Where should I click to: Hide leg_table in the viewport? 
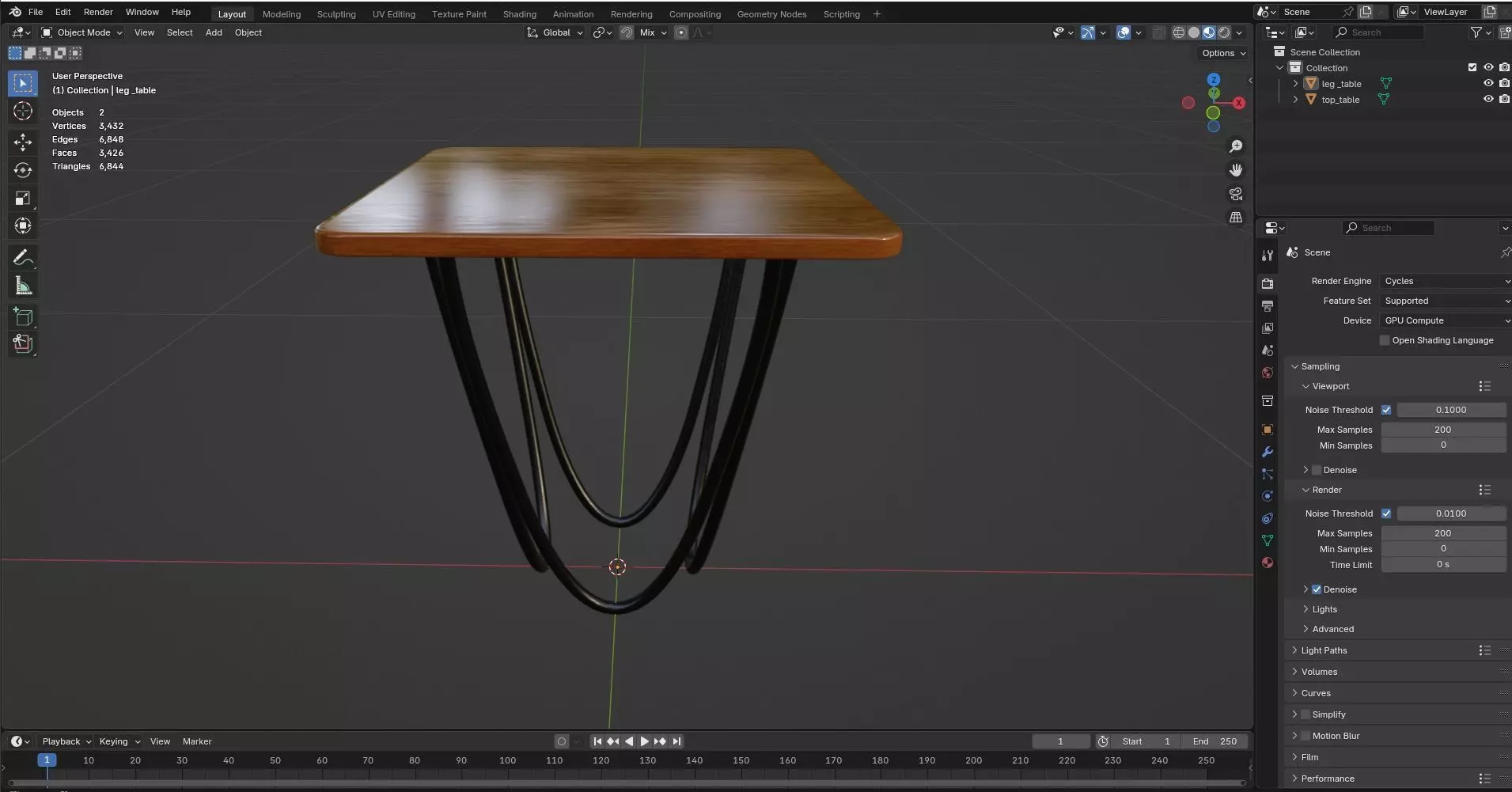coord(1488,83)
